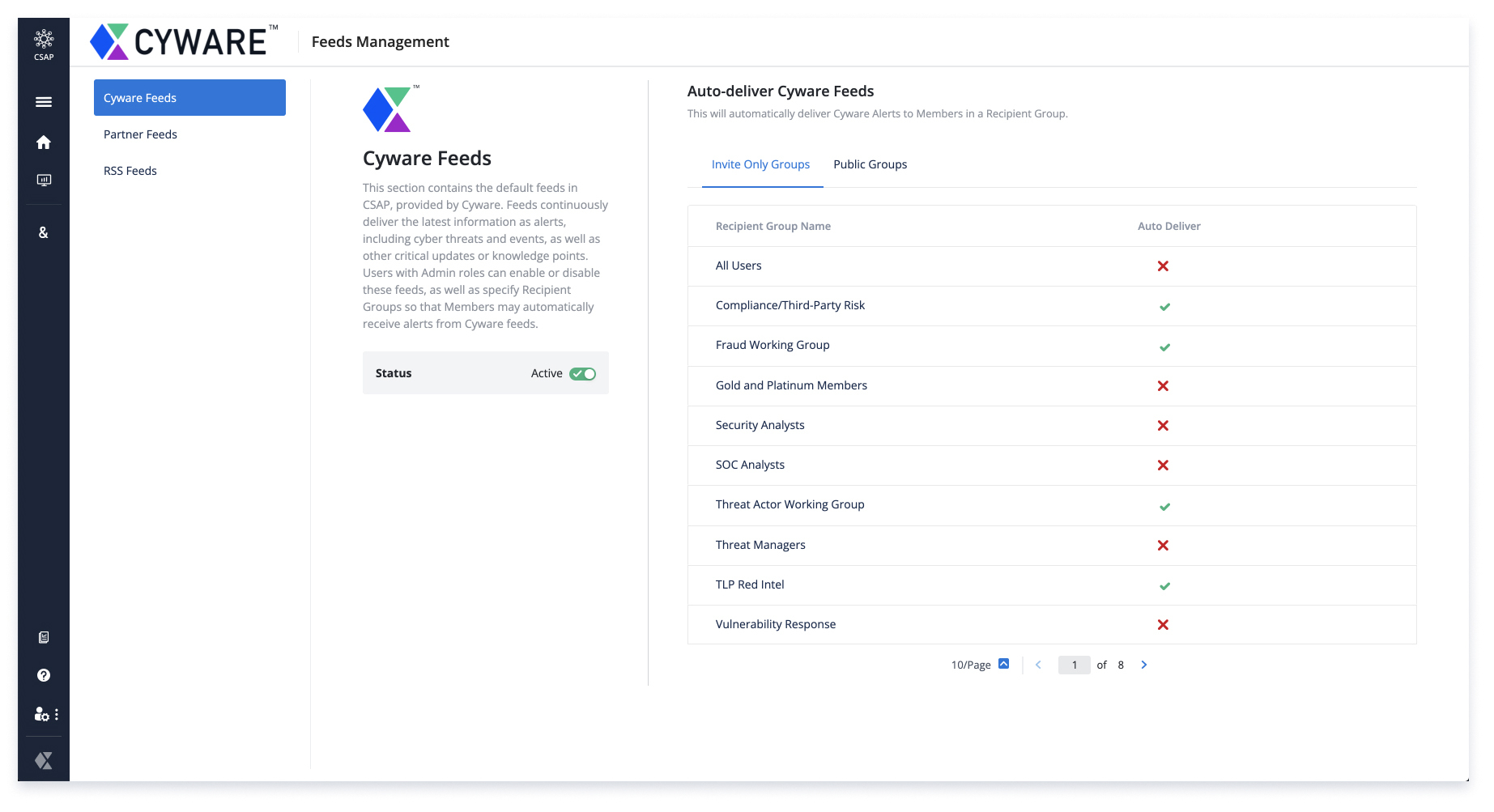Open the monitor dashboard sidebar icon
Screen dimensions: 1494x812
[44, 180]
